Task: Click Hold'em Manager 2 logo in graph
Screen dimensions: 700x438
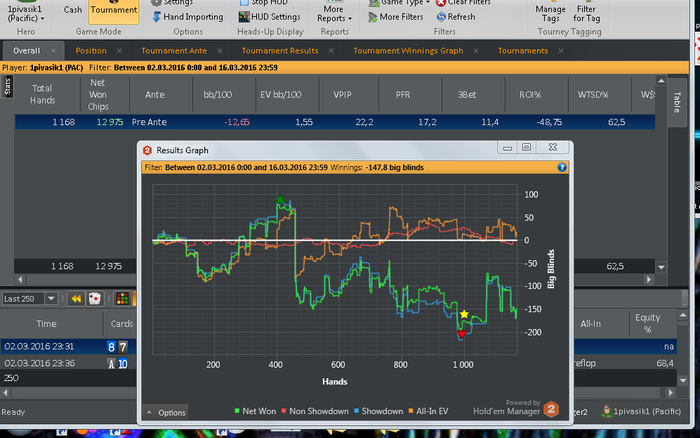Action: (551, 409)
